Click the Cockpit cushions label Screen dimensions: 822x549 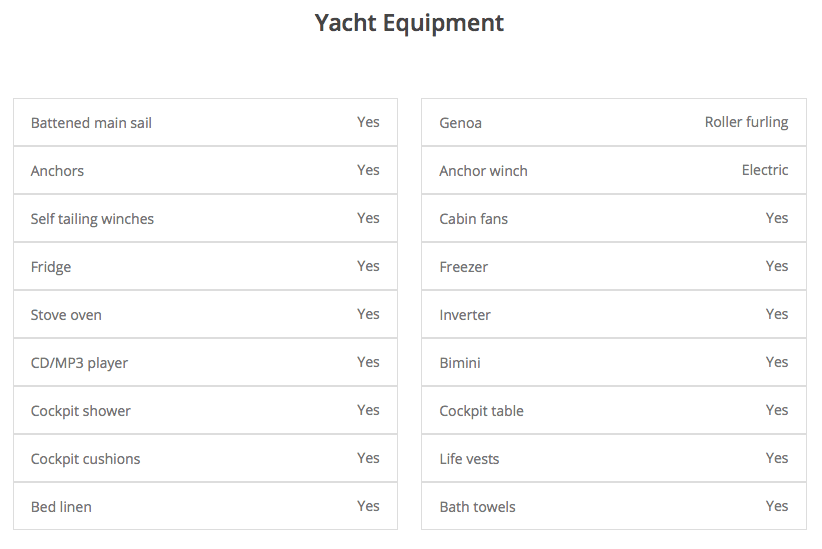click(85, 459)
